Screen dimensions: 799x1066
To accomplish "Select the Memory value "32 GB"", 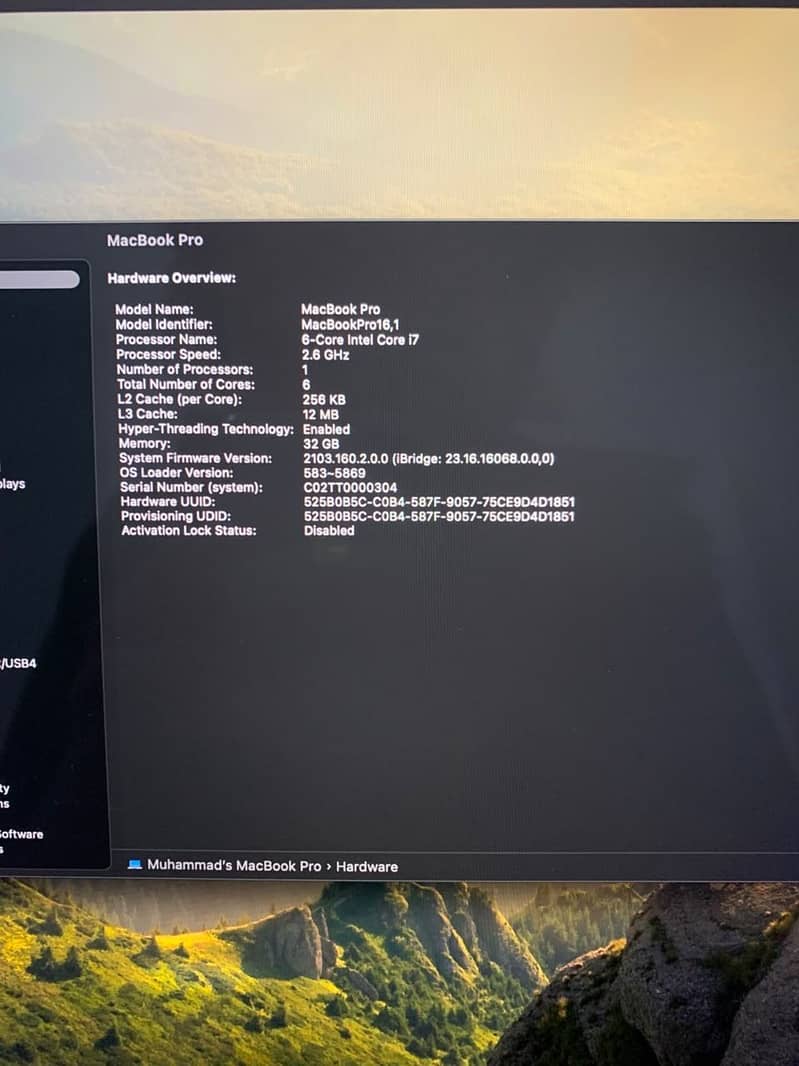I will [x=321, y=444].
